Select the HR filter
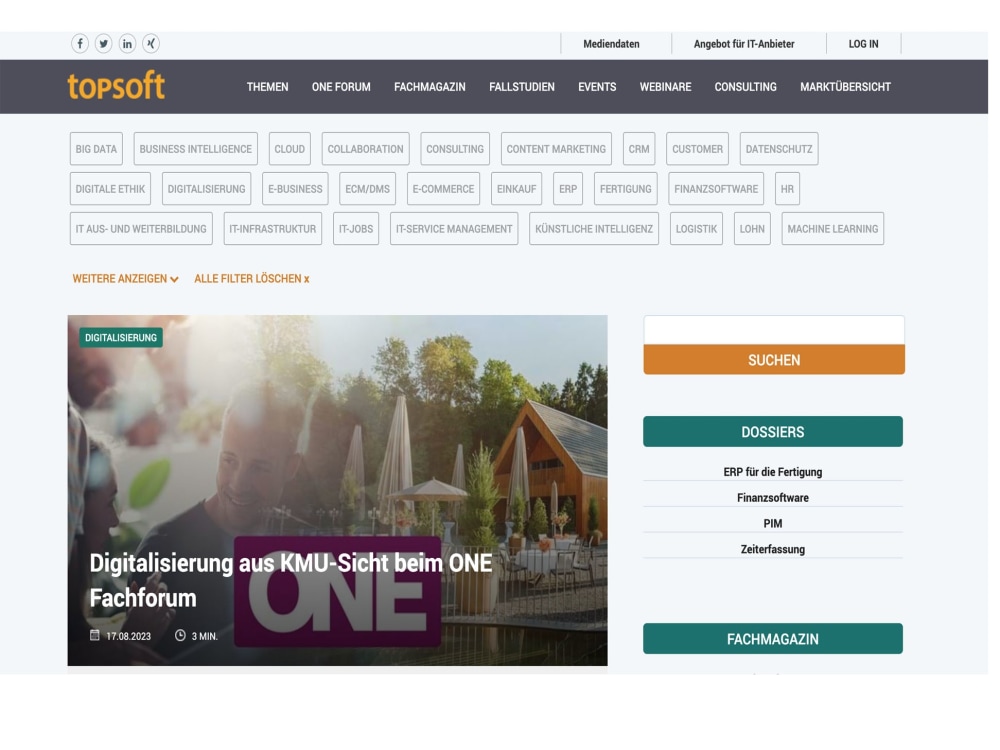 click(x=787, y=189)
